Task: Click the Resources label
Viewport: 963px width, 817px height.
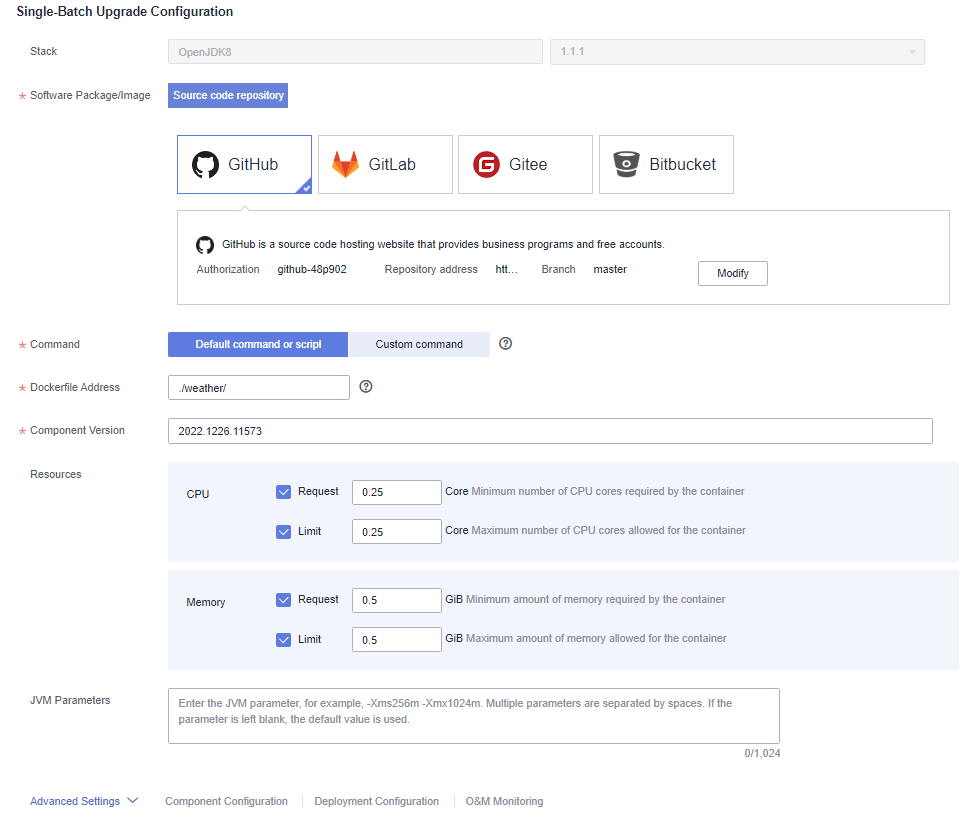Action: point(56,474)
